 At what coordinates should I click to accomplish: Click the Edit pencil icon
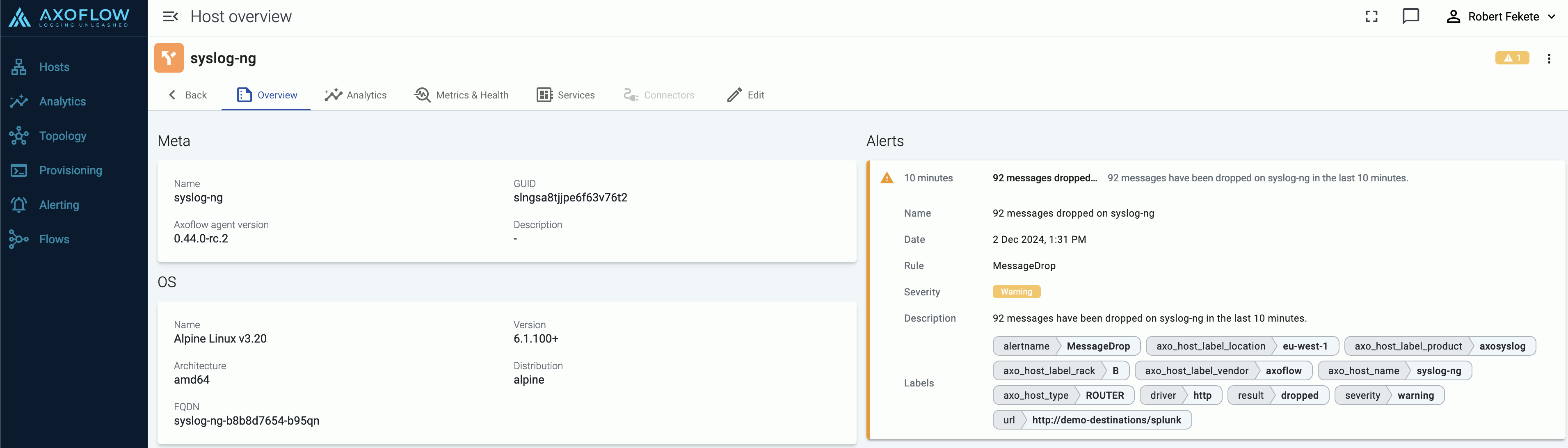tap(735, 95)
